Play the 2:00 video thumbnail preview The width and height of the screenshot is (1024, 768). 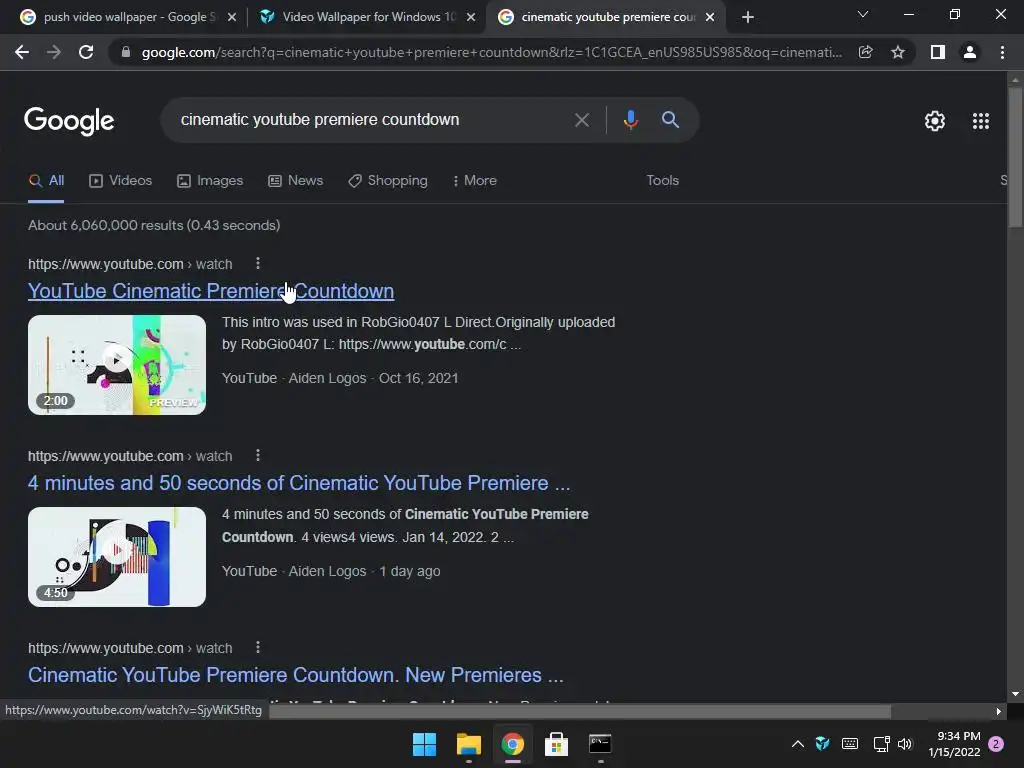pyautogui.click(x=117, y=365)
